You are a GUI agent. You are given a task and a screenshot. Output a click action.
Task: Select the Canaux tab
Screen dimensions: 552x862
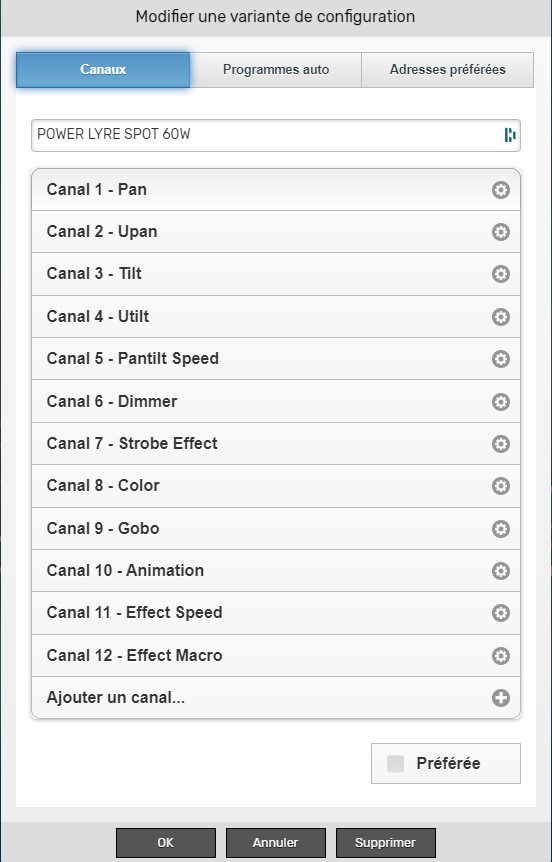tap(103, 70)
